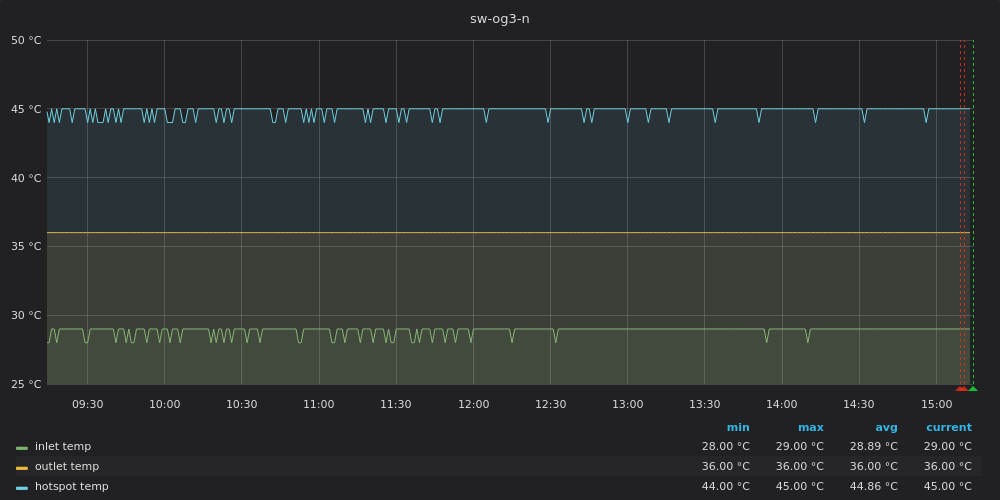The height and width of the screenshot is (500, 1000).
Task: Click the 50 °C y-axis label
Action: coord(26,41)
